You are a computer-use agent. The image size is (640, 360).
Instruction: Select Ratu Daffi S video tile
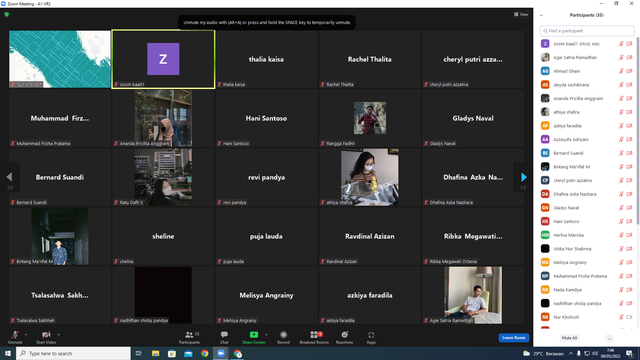pyautogui.click(x=163, y=177)
